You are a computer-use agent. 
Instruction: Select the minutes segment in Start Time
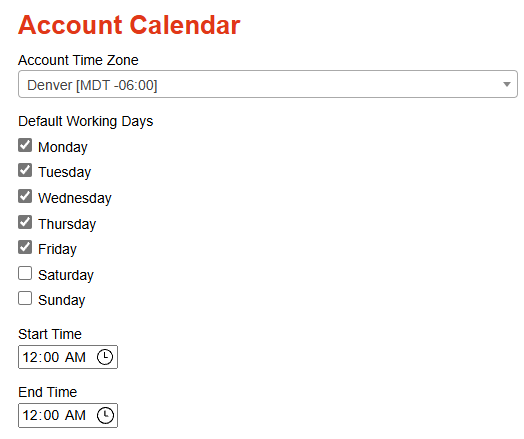pyautogui.click(x=50, y=357)
